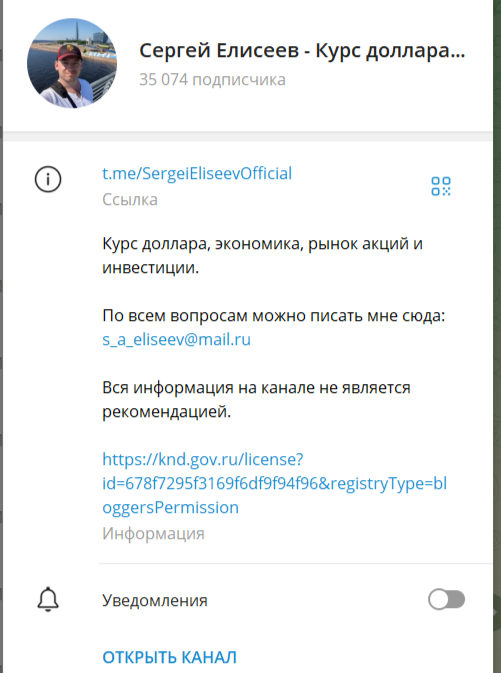The width and height of the screenshot is (501, 673).
Task: Open the knd.gov.ru license link
Action: click(275, 483)
